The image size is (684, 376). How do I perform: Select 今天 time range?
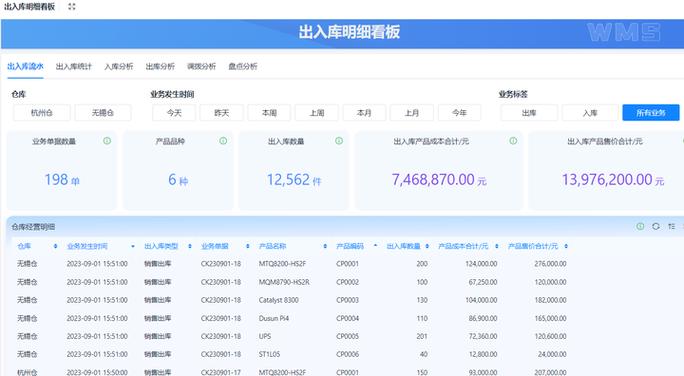pos(174,113)
